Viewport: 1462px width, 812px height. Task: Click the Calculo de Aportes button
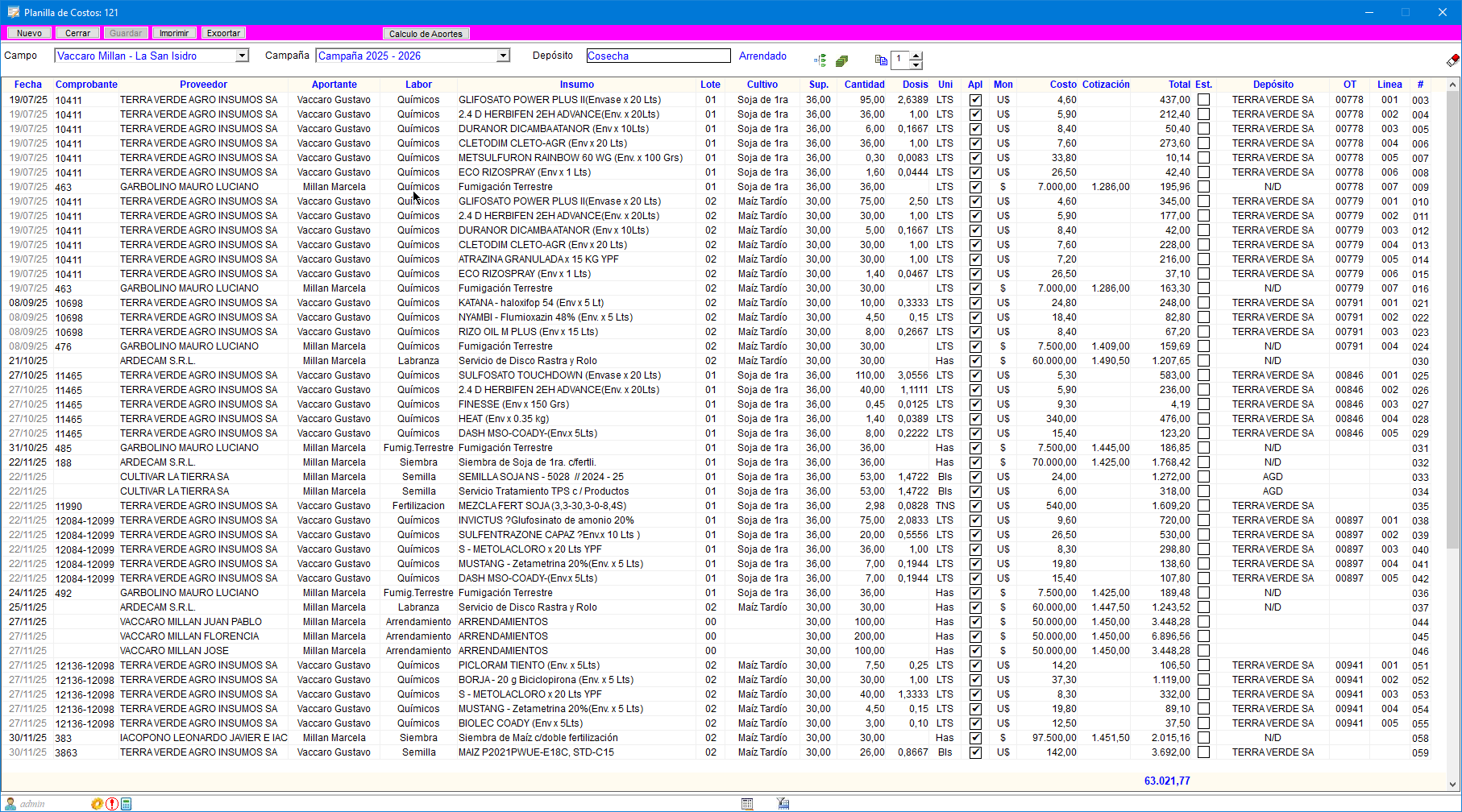(426, 34)
